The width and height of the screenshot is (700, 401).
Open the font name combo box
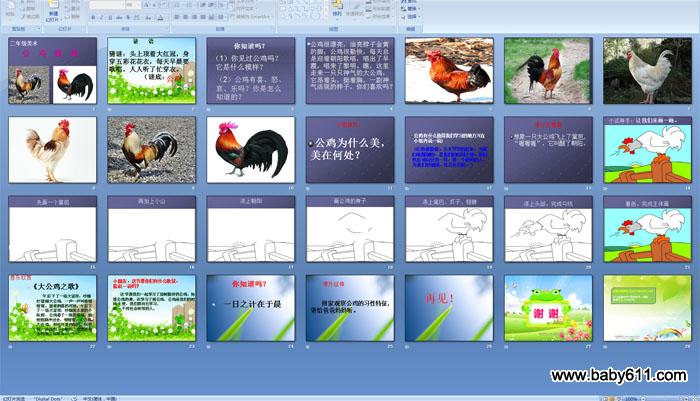tap(106, 5)
